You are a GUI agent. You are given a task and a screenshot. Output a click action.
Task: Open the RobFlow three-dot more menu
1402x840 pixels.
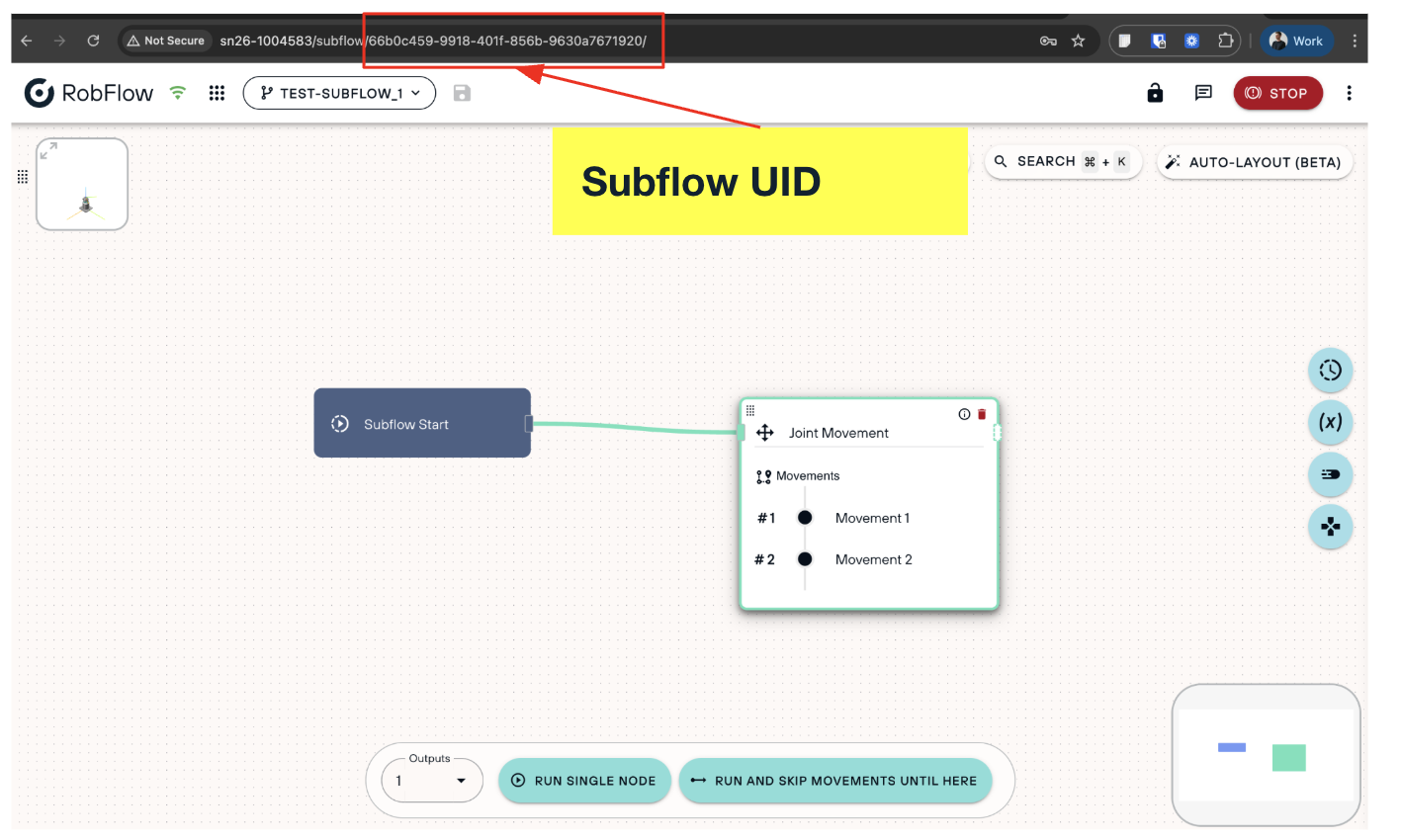tap(1349, 93)
